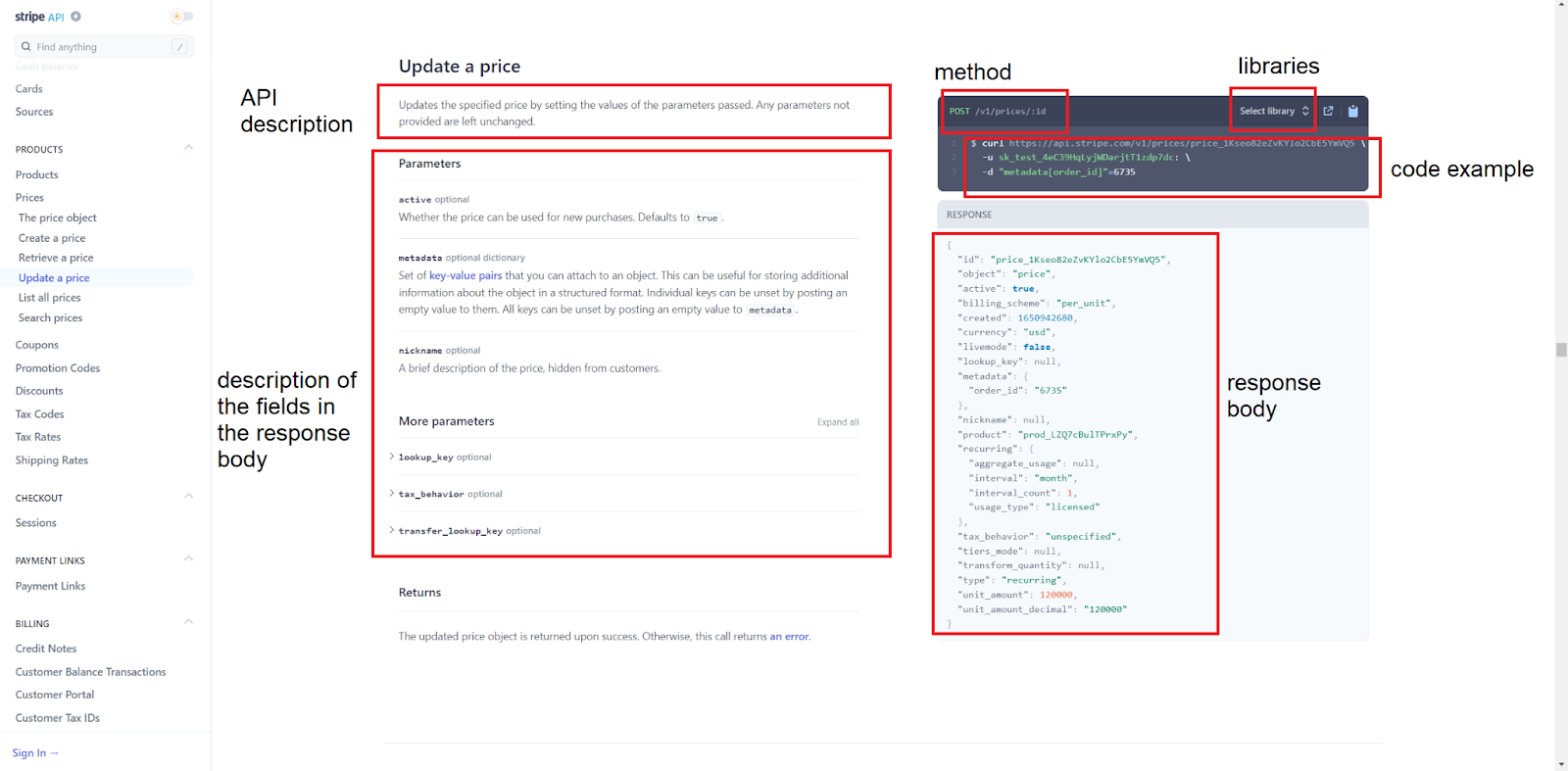Select Create a price in sidebar
This screenshot has height=771, width=1568.
pos(52,238)
